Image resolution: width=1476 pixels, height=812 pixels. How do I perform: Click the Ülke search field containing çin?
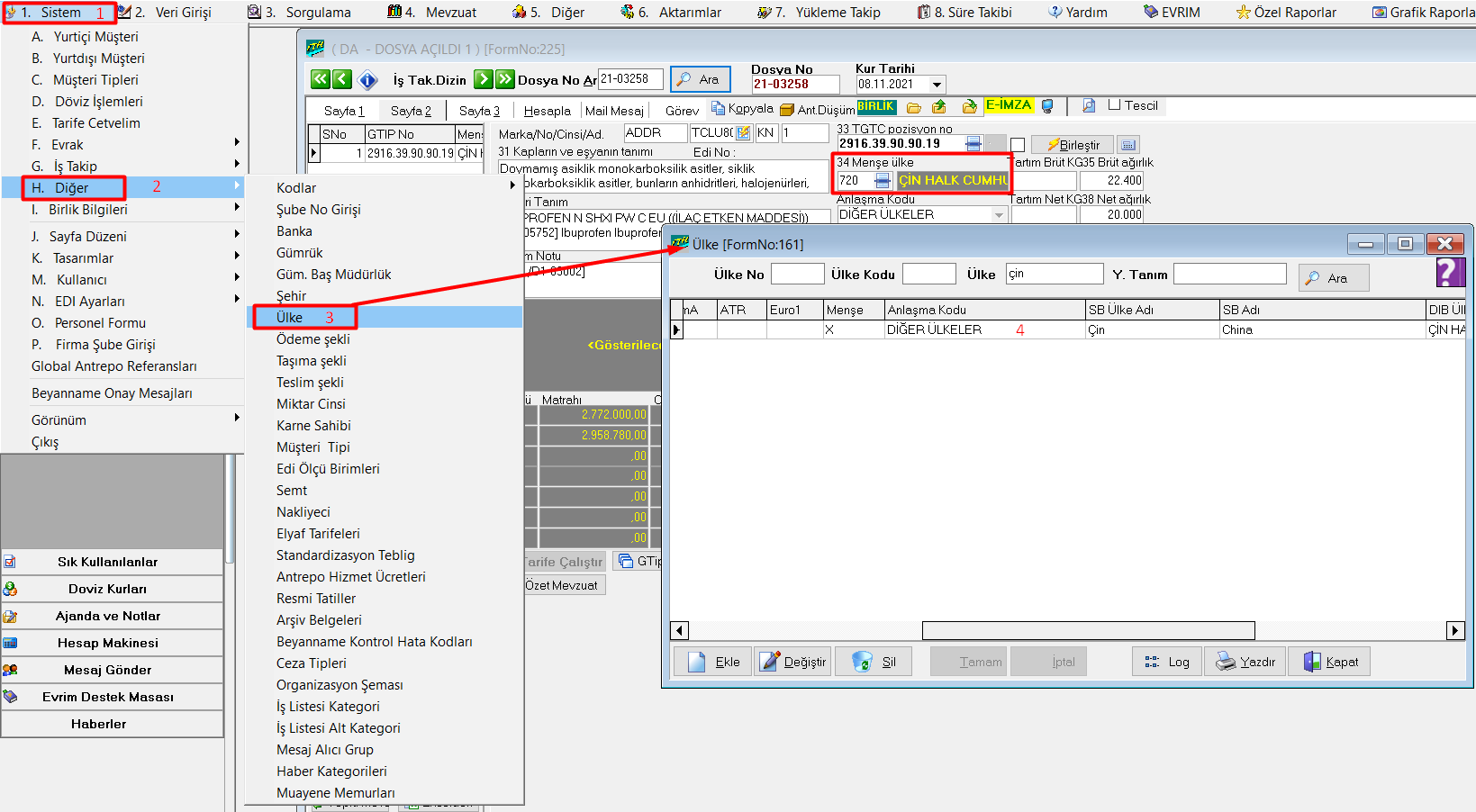coord(1055,274)
